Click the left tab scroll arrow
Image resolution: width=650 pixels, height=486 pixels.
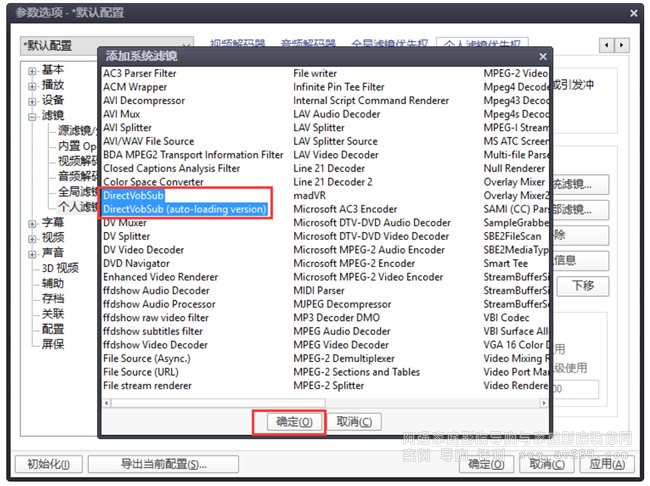(x=608, y=46)
